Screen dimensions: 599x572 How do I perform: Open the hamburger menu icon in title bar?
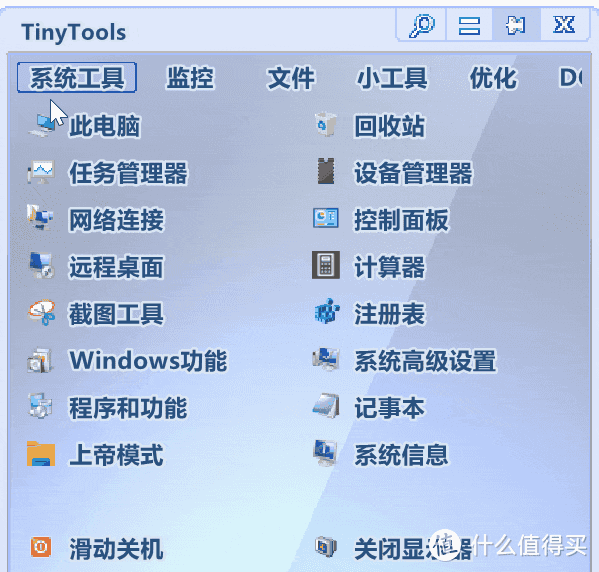469,25
